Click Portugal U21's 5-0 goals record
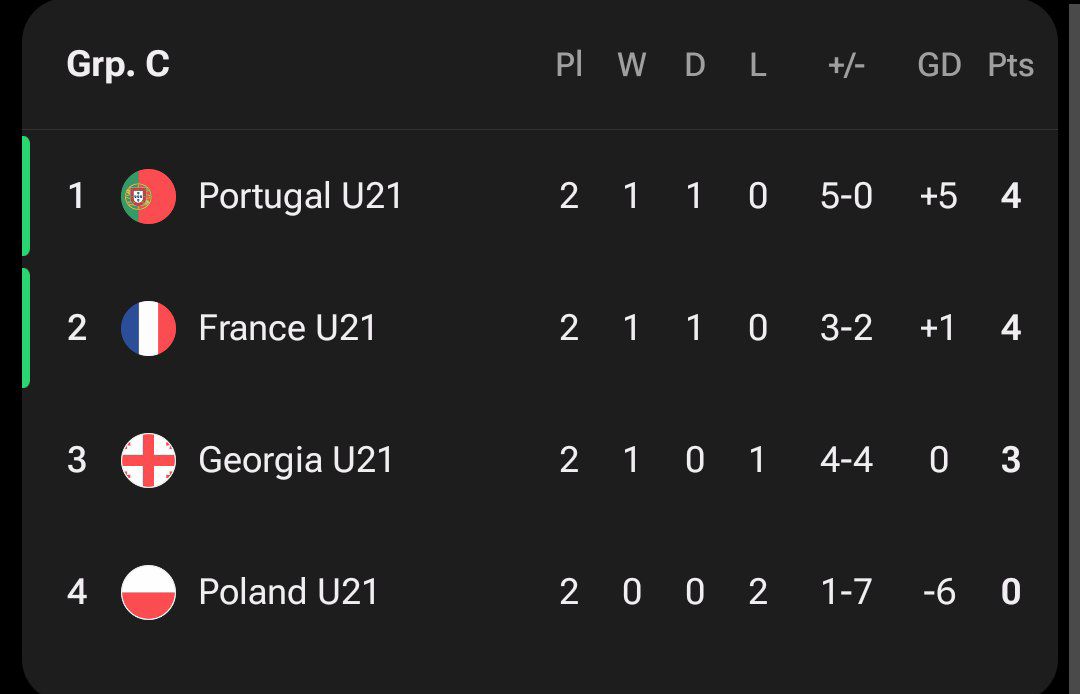The image size is (1080, 694). (847, 196)
